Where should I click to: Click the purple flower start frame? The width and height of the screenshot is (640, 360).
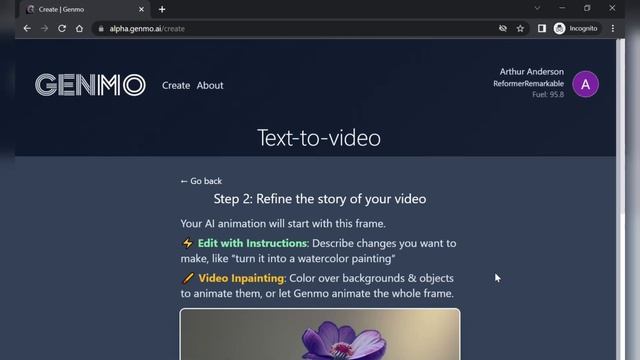pos(320,334)
